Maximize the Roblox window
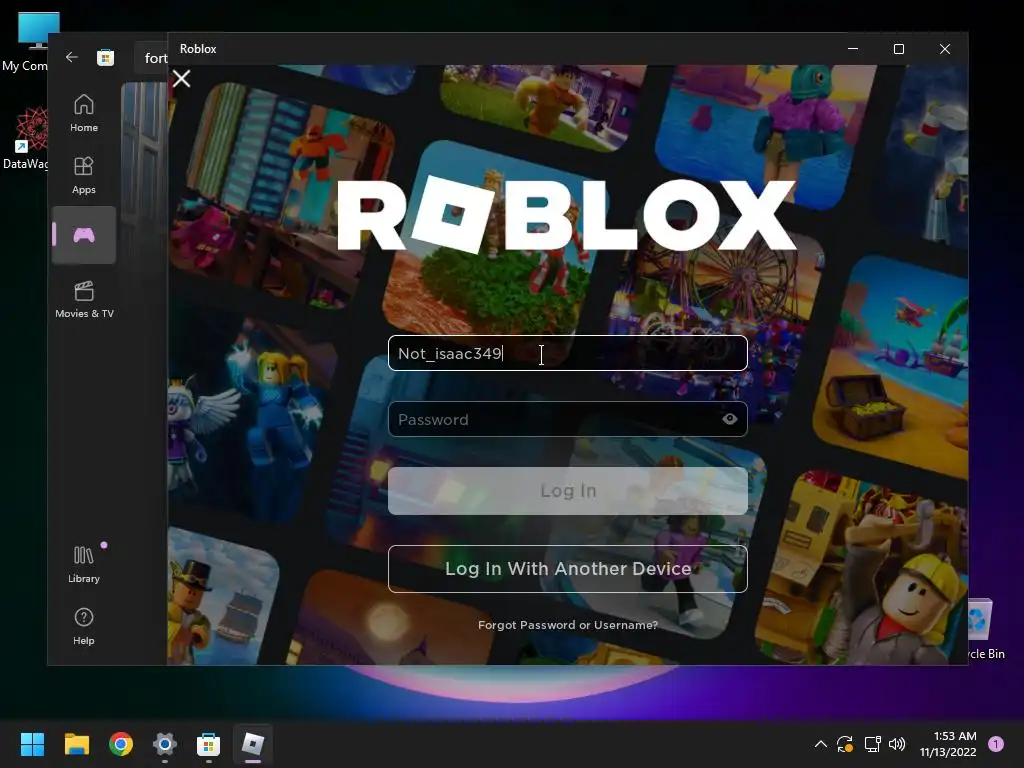 899,49
